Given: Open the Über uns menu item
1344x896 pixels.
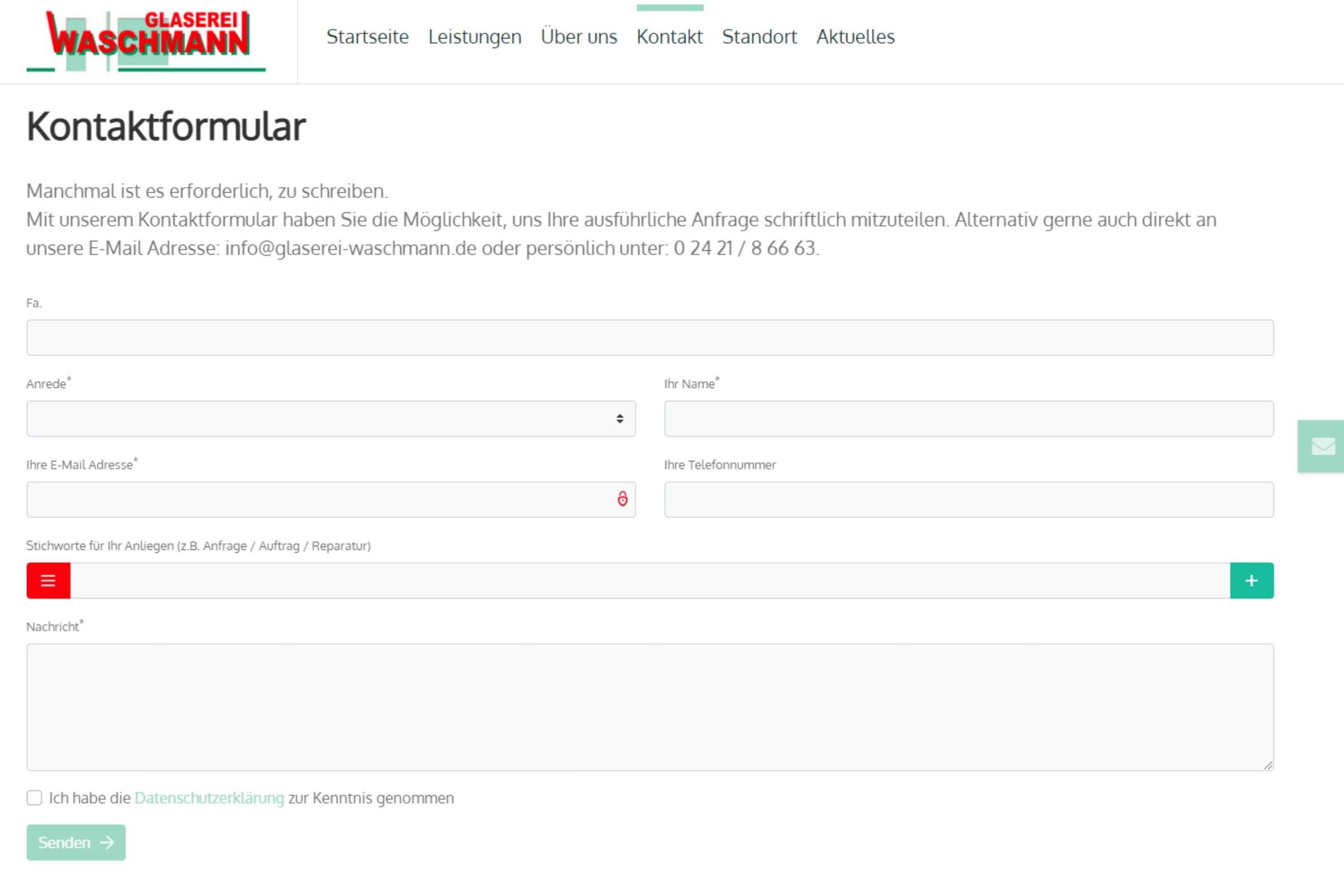Looking at the screenshot, I should tap(579, 36).
